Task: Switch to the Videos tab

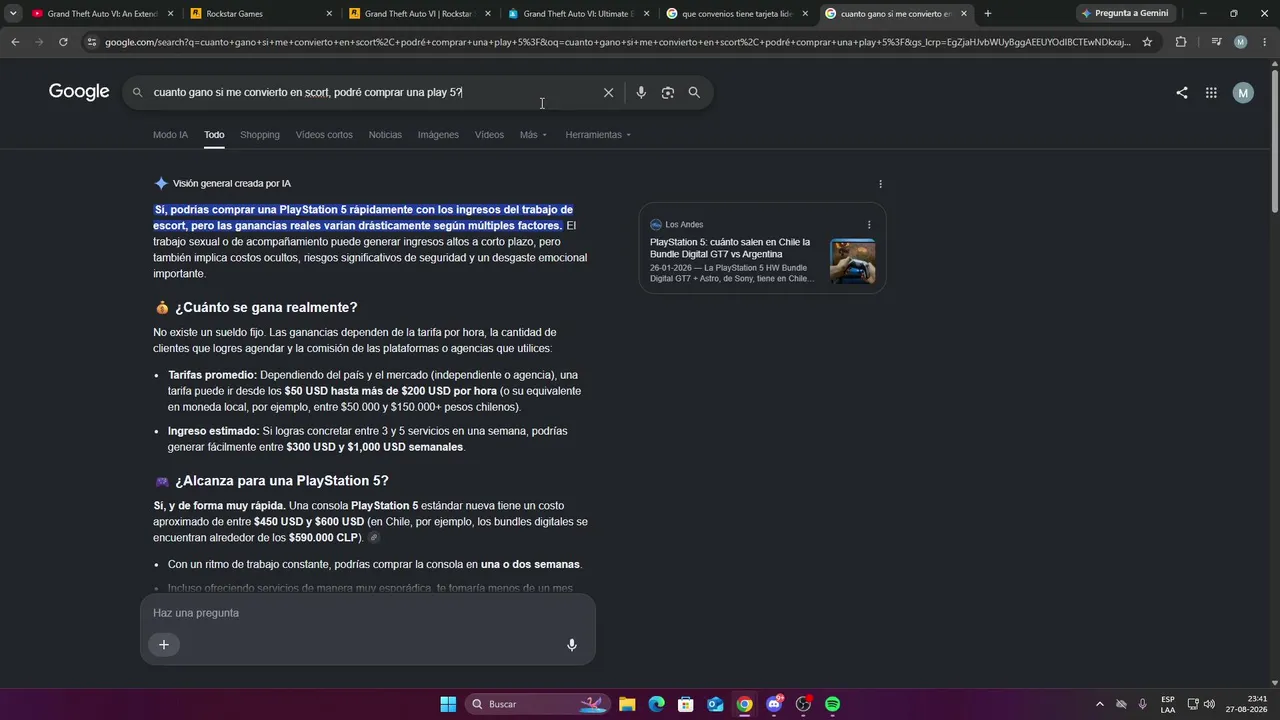Action: click(489, 135)
